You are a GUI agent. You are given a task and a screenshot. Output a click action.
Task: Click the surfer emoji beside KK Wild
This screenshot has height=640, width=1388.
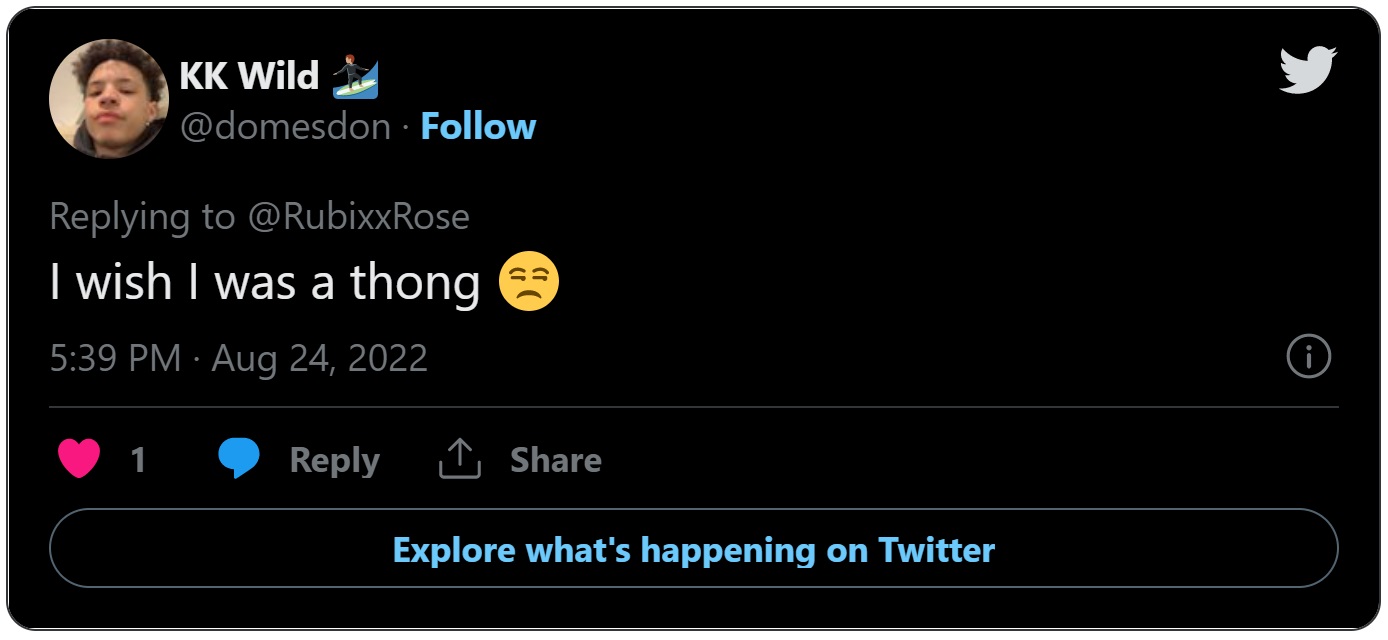(x=356, y=77)
